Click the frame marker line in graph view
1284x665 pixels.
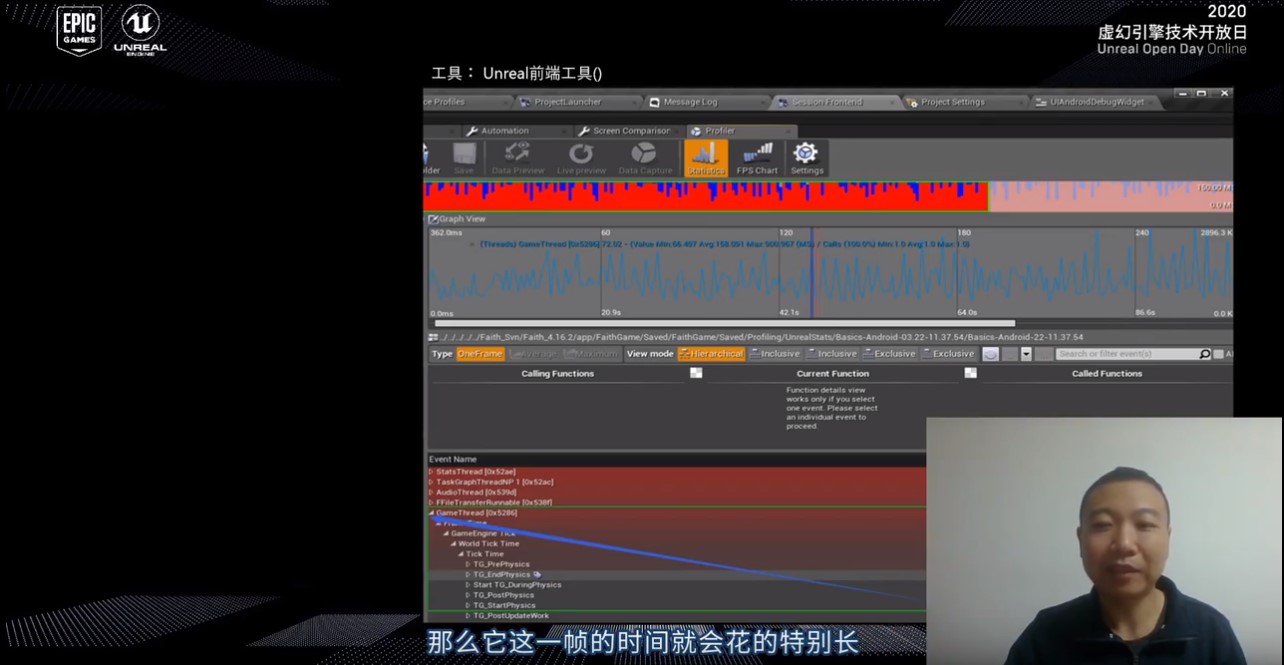811,272
